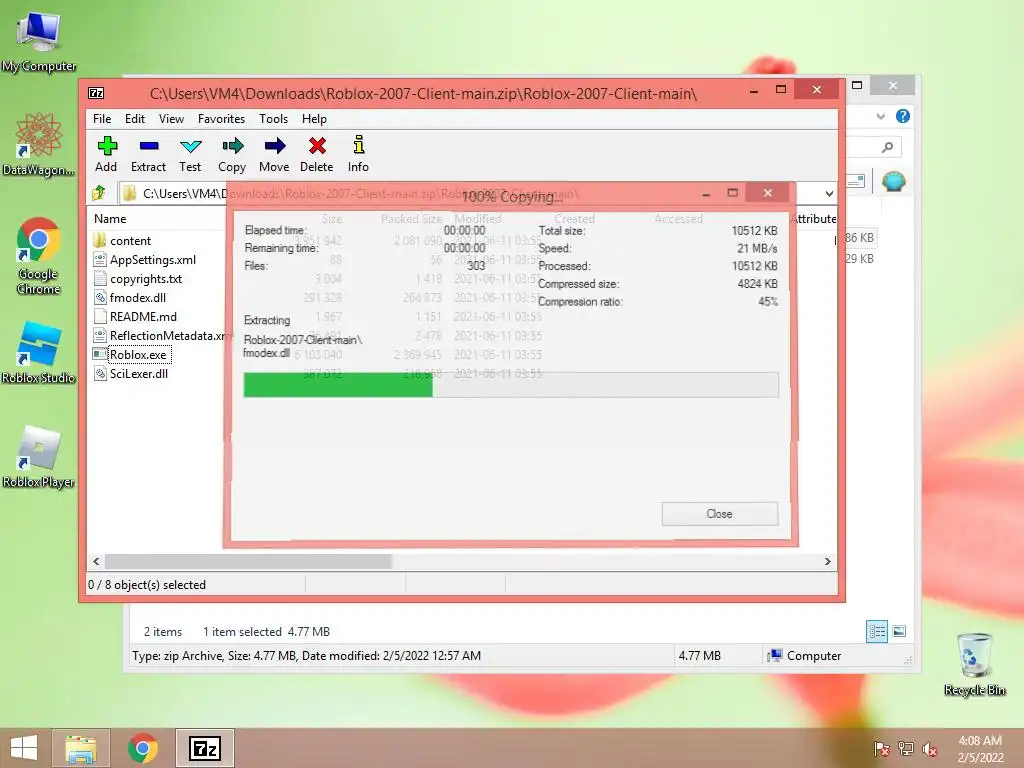This screenshot has height=768, width=1024.
Task: Click the Test toolbar icon
Action: [x=190, y=154]
